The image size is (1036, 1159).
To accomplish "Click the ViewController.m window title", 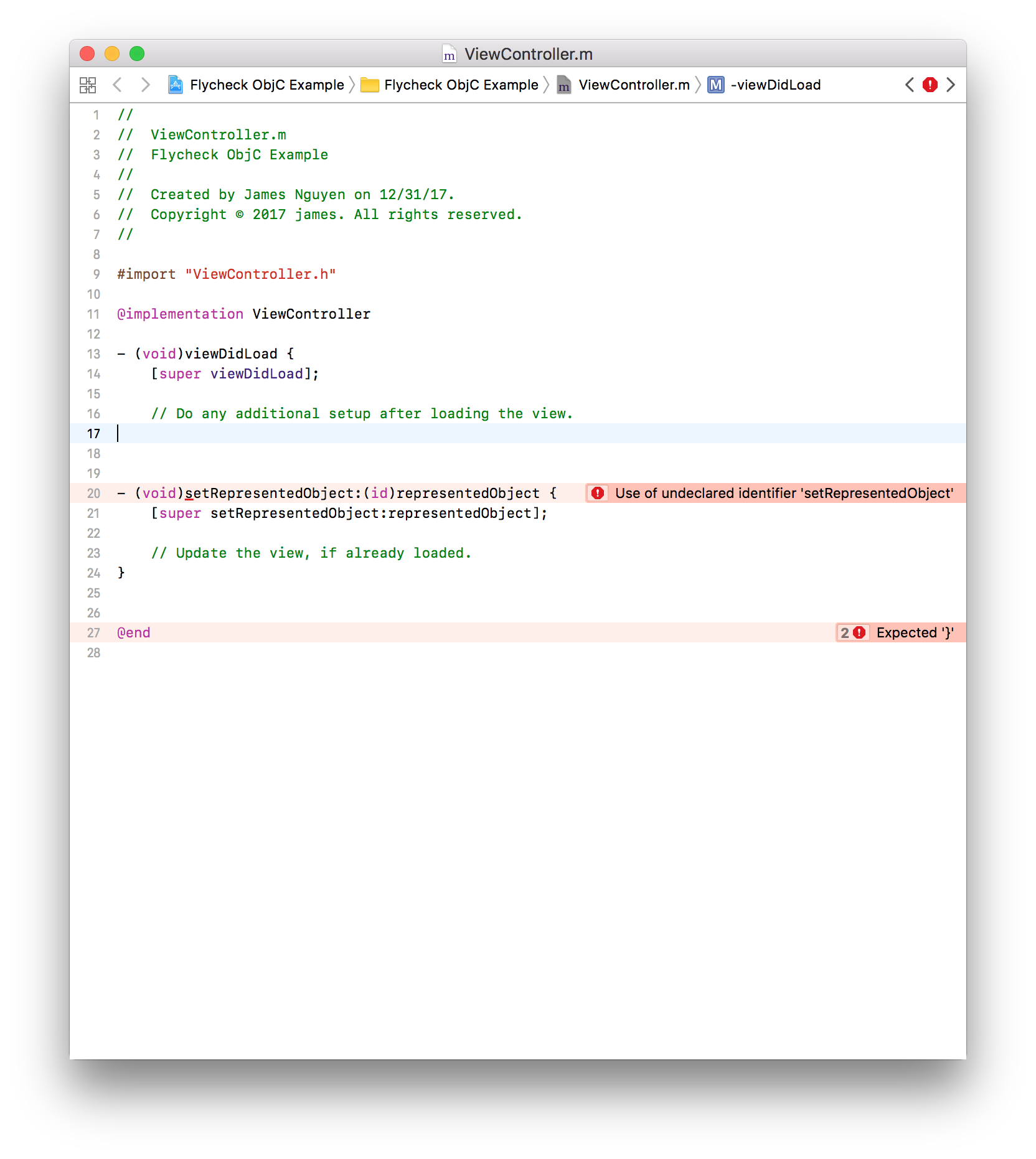I will coord(529,54).
